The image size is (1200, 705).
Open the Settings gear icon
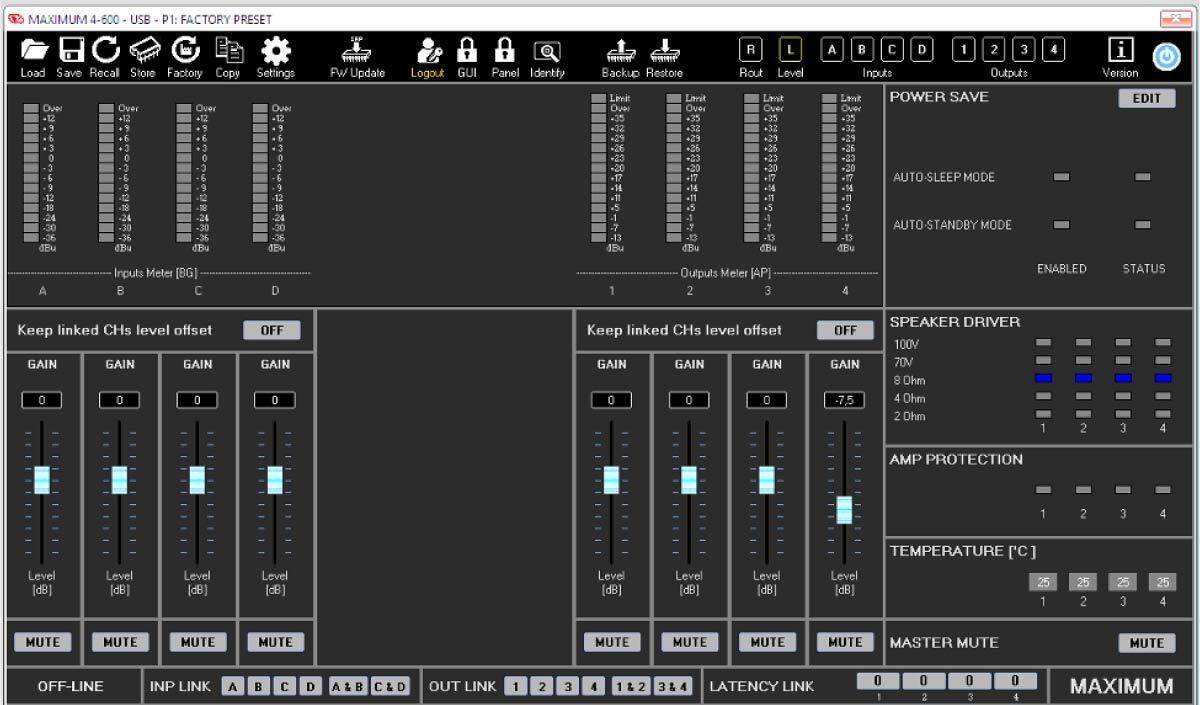[x=275, y=52]
